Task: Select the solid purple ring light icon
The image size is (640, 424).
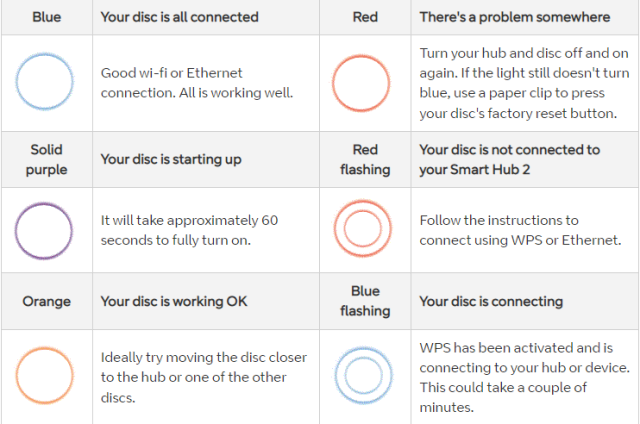Action: pyautogui.click(x=44, y=231)
